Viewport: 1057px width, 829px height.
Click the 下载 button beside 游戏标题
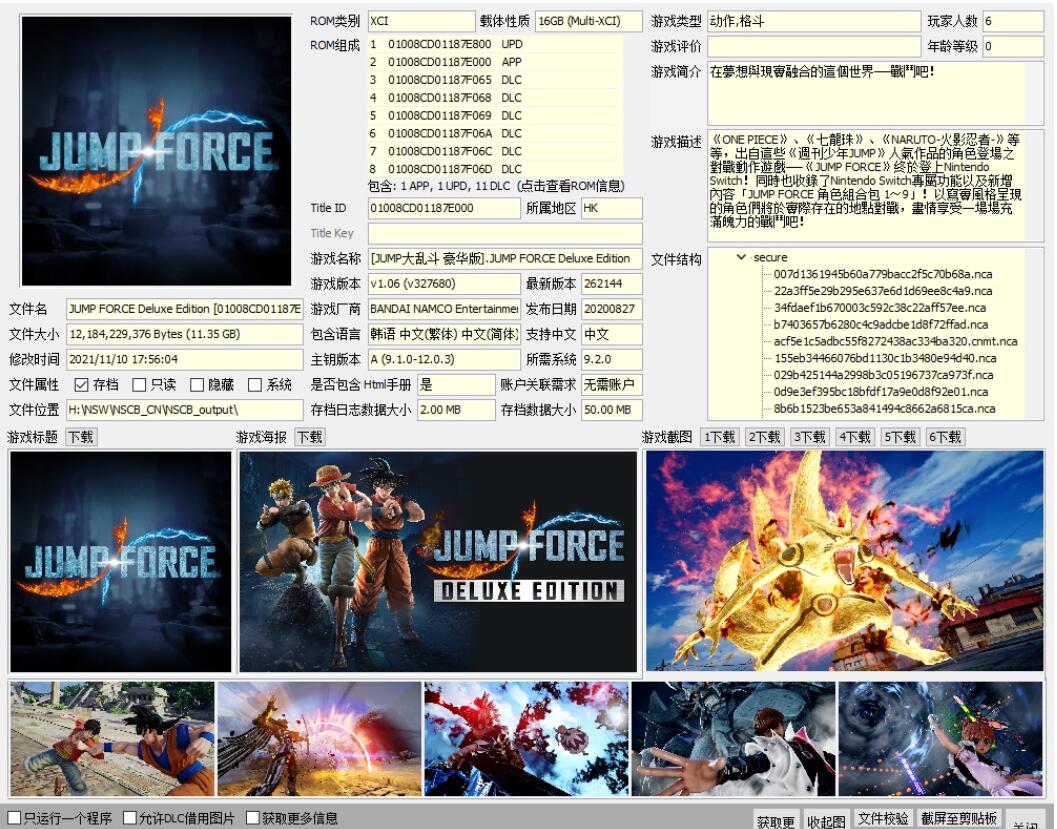81,437
